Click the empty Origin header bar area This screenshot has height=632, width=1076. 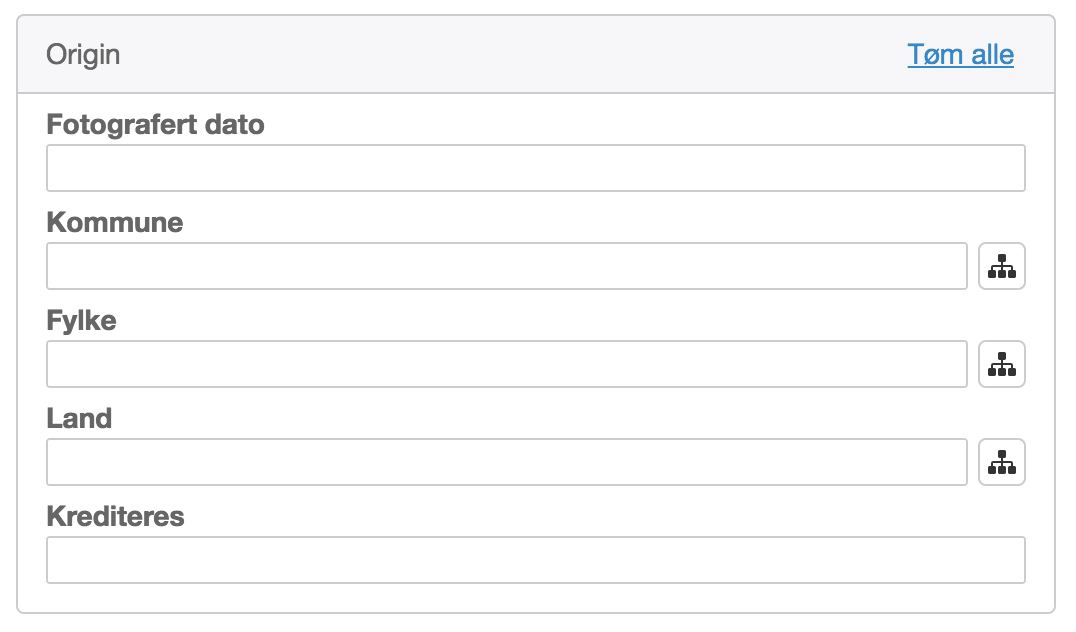coord(500,54)
